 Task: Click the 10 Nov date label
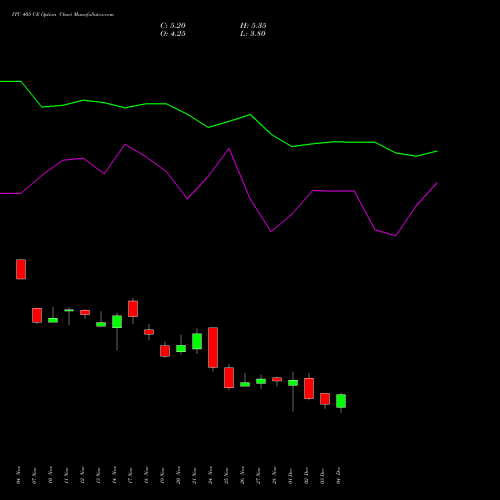(50, 475)
